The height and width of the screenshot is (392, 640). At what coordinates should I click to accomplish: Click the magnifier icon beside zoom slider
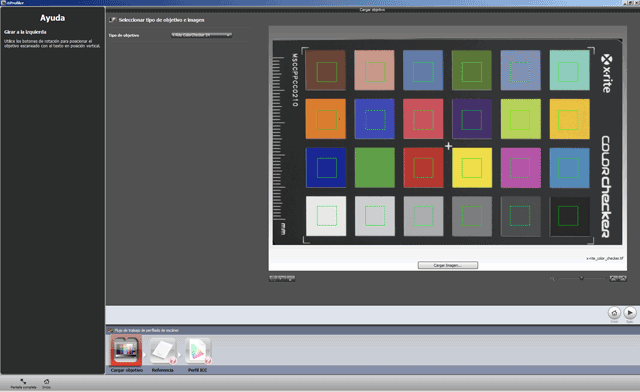[552, 278]
